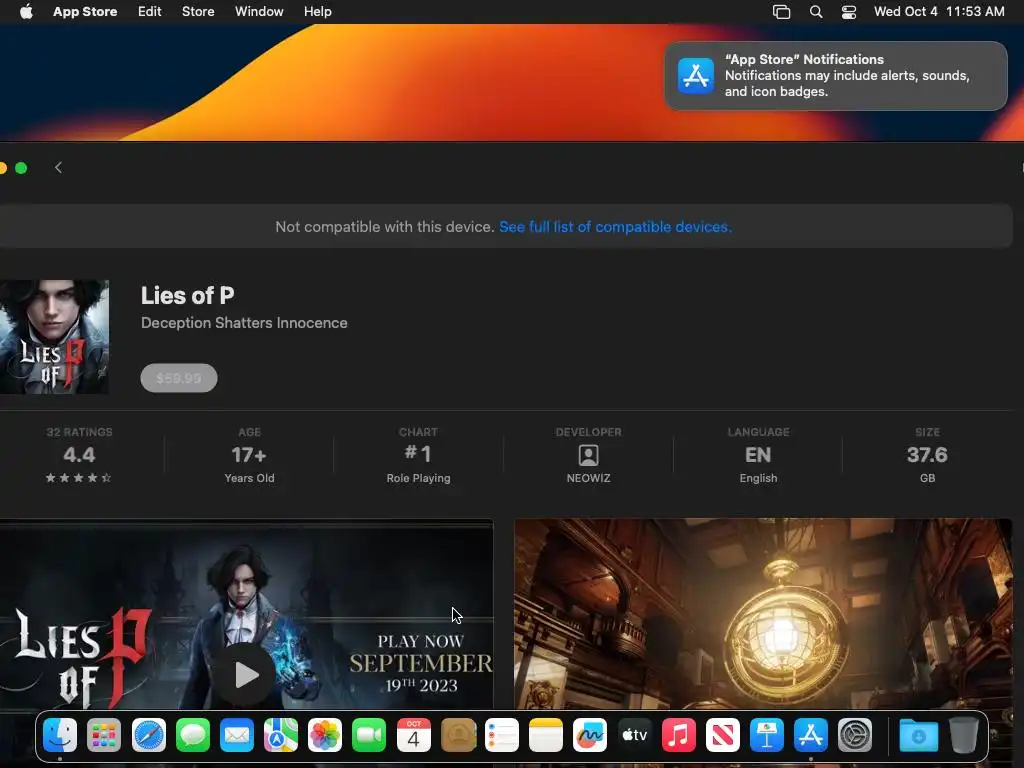
Task: Open Apple TV from the Dock
Action: tap(634, 735)
